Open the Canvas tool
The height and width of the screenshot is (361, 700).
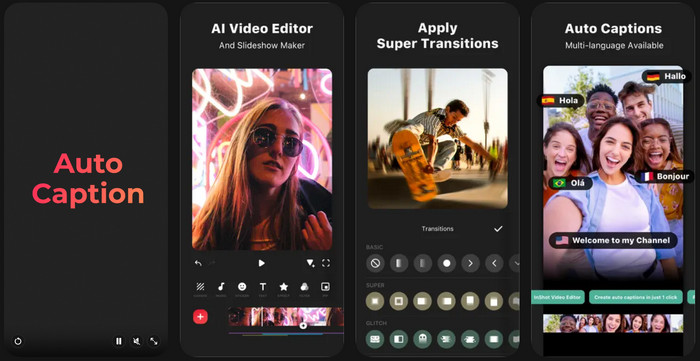[200, 289]
